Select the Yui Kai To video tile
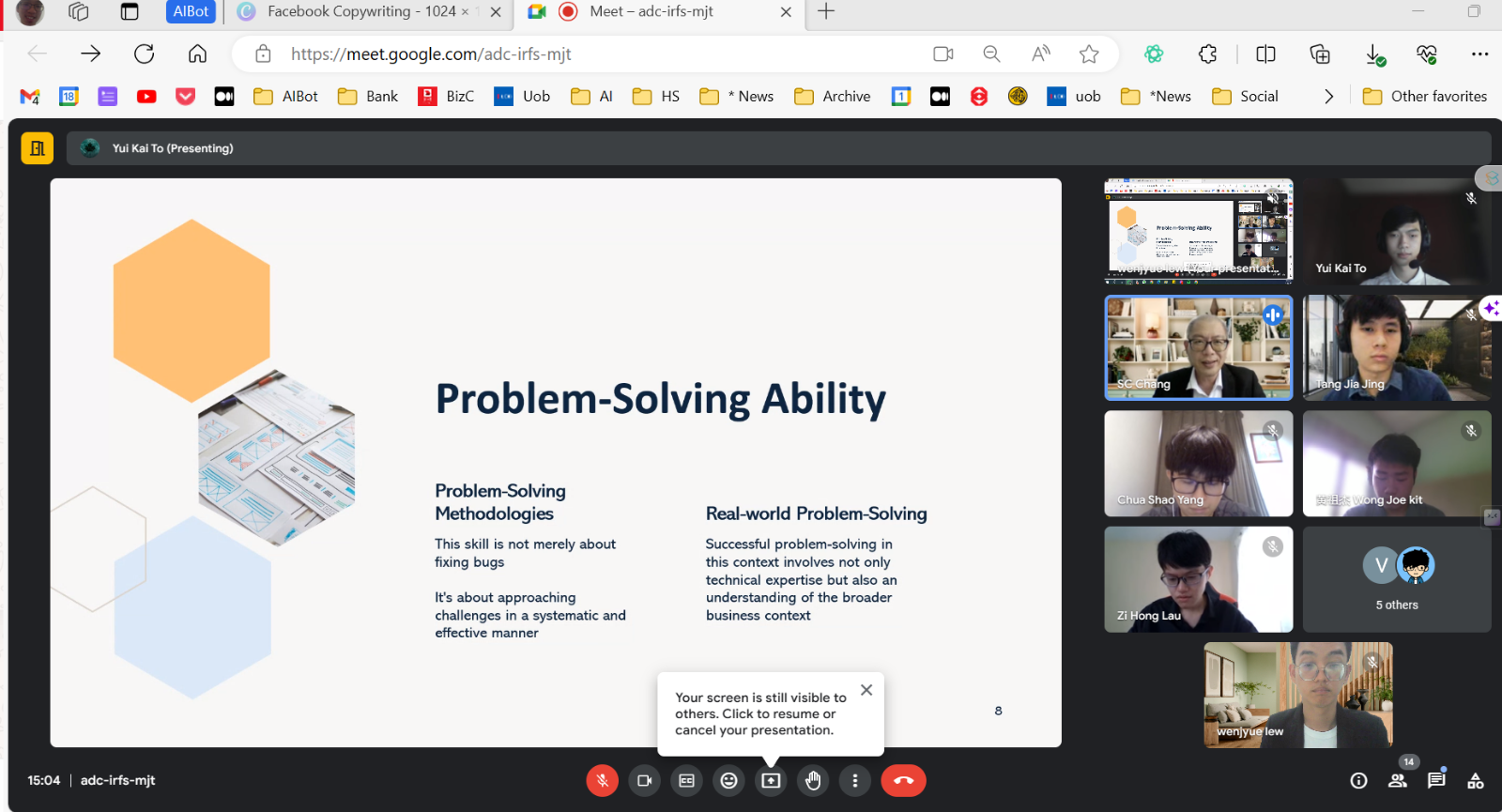This screenshot has width=1502, height=812. [1397, 231]
